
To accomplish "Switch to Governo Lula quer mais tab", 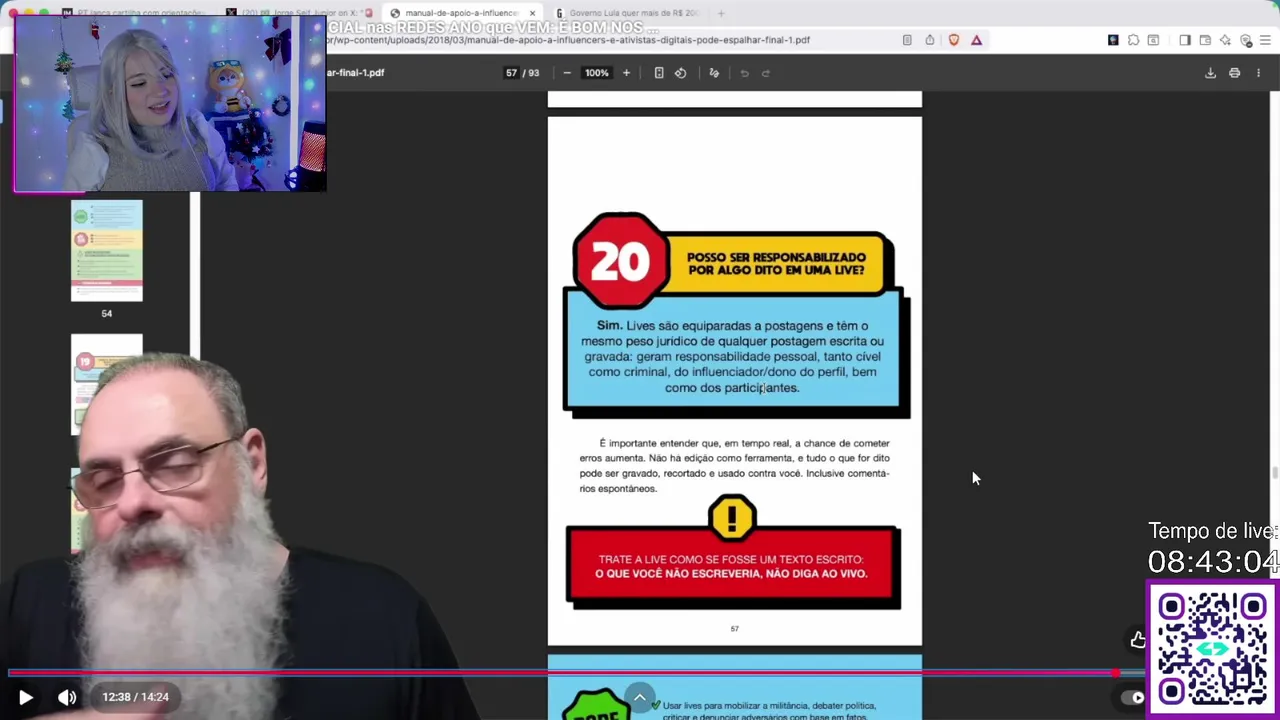I will pos(628,13).
